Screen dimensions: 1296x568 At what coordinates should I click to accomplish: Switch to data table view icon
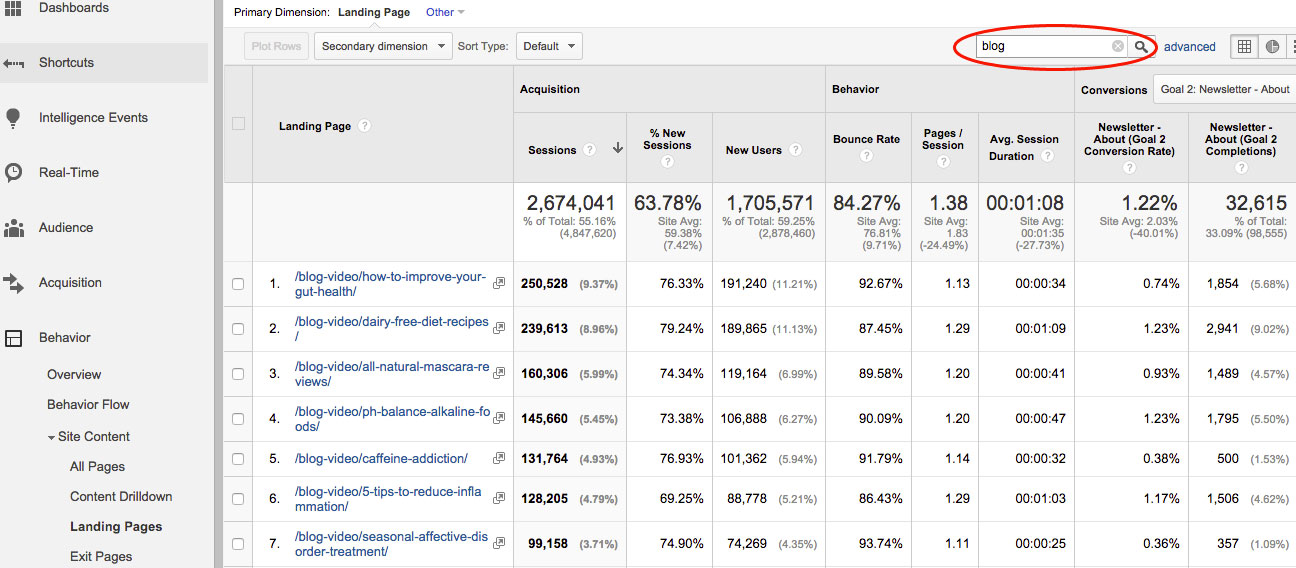pos(1244,46)
